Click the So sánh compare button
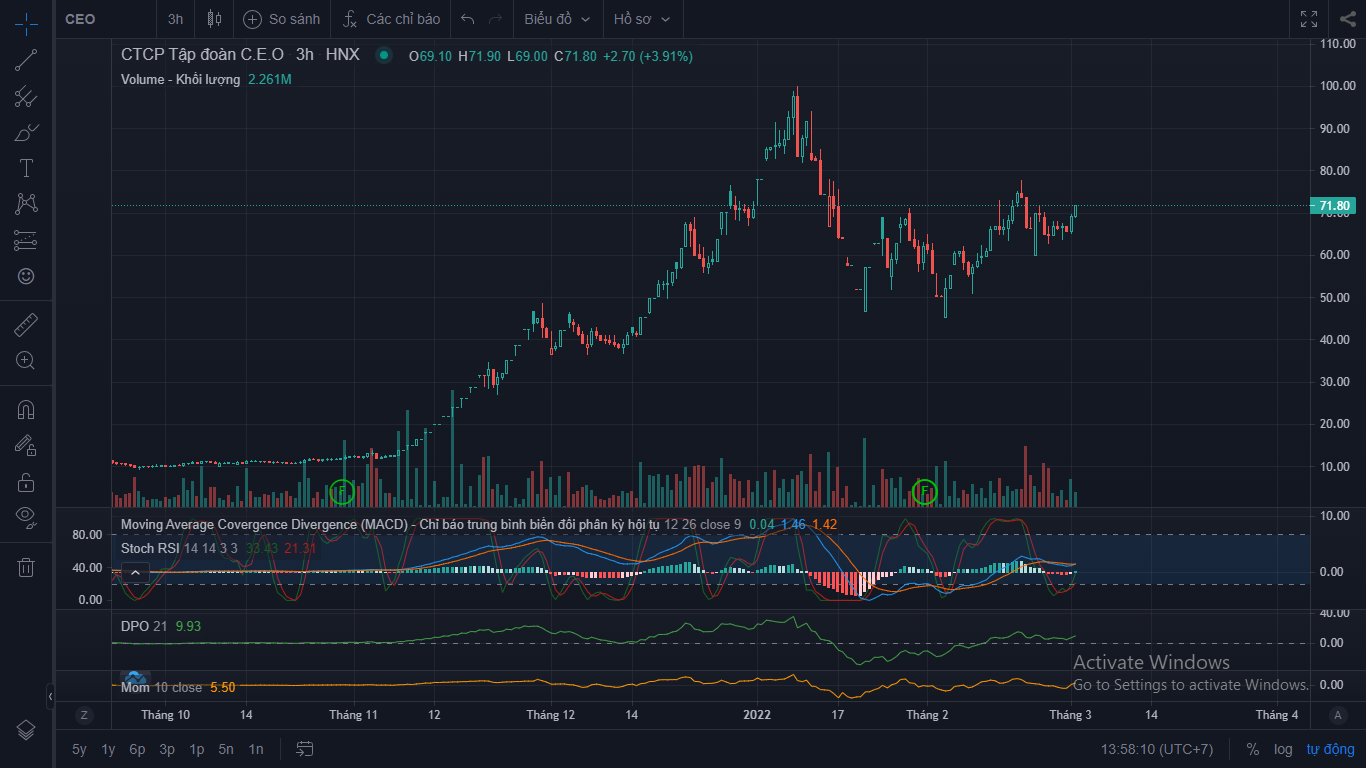This screenshot has height=768, width=1366. coord(282,19)
